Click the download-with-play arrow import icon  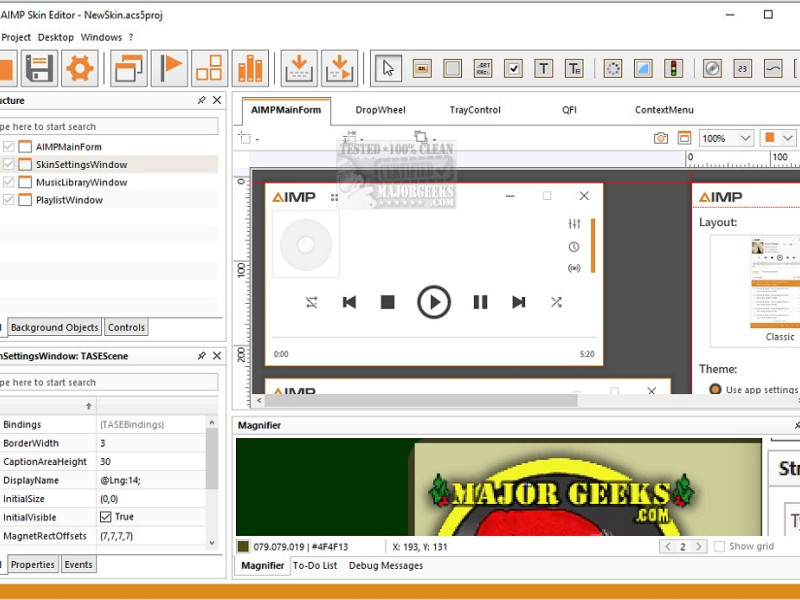(x=339, y=68)
